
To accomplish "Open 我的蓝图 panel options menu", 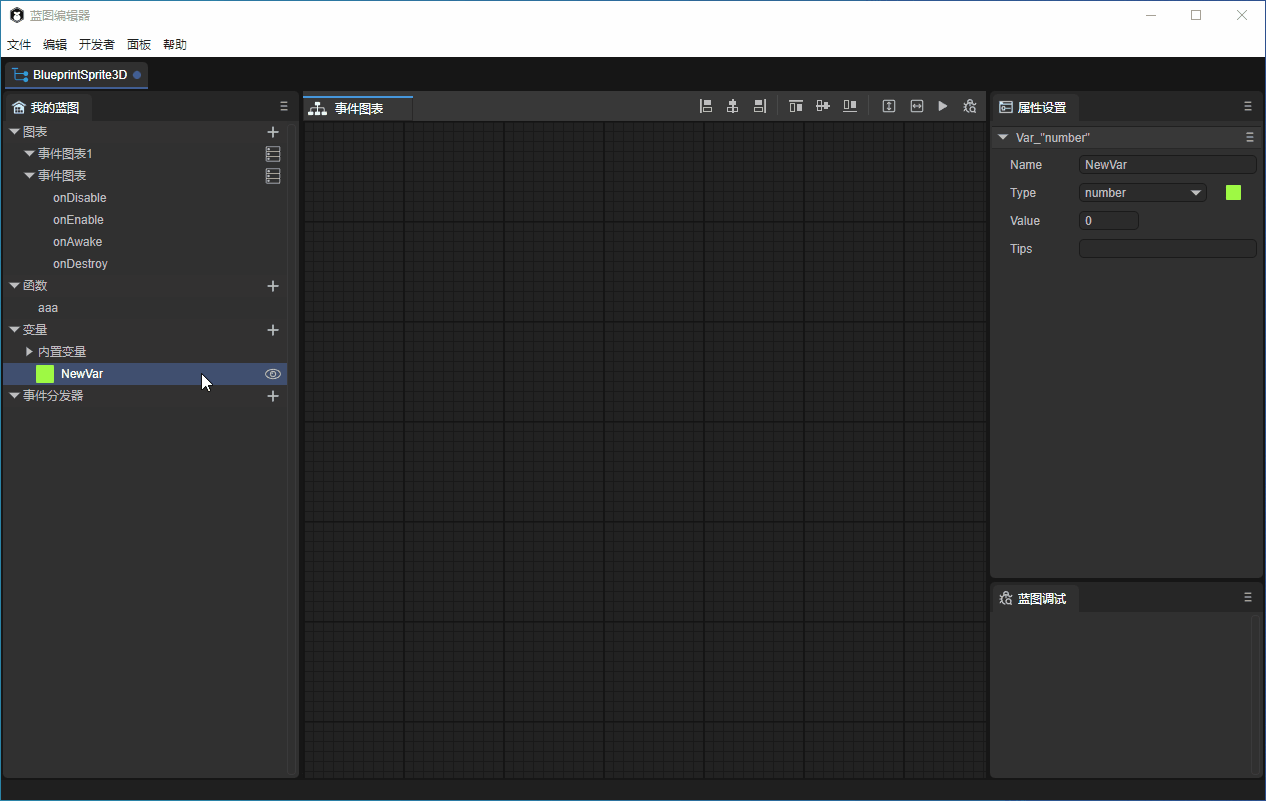I will point(284,107).
